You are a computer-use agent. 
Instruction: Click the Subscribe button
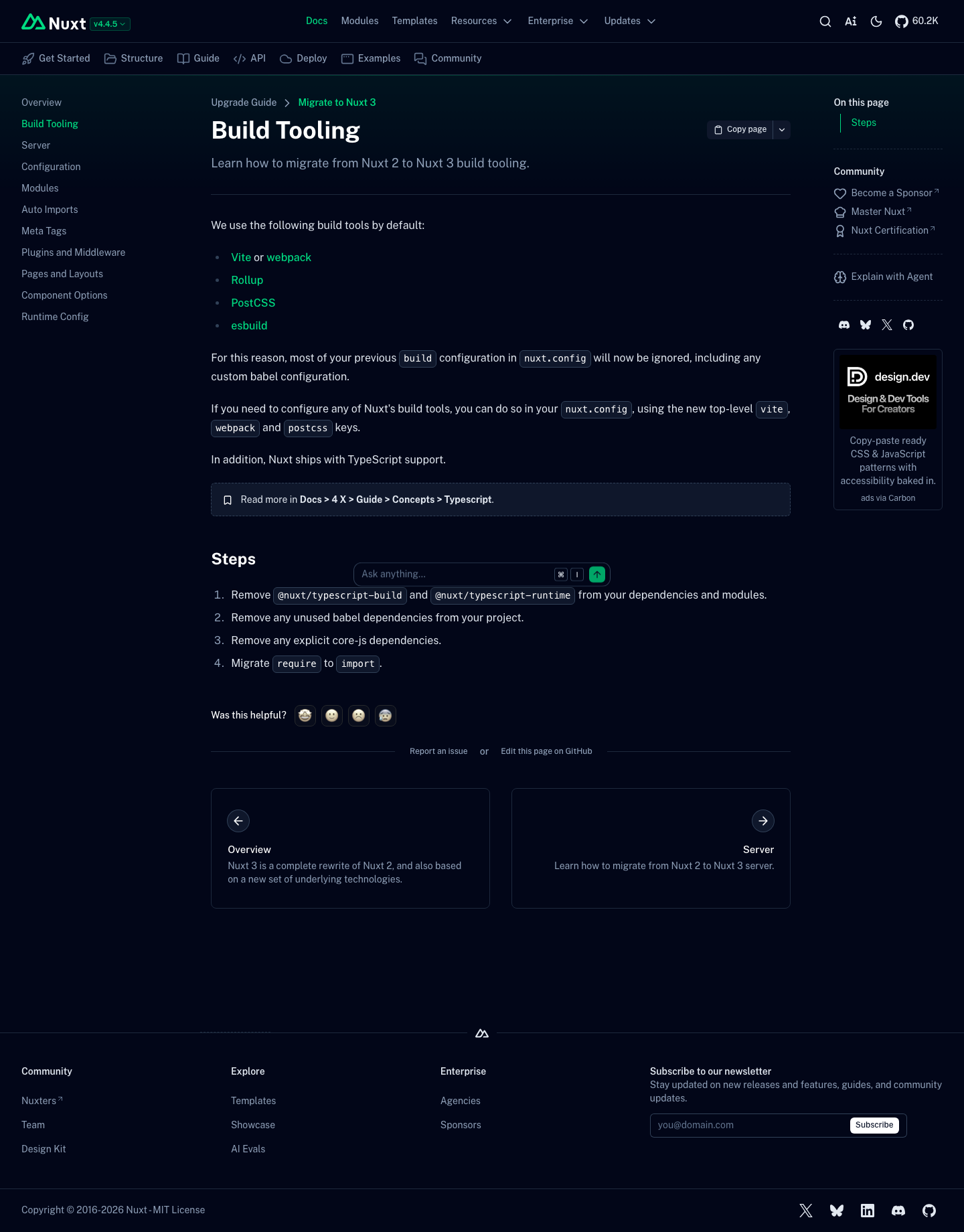(x=874, y=1126)
